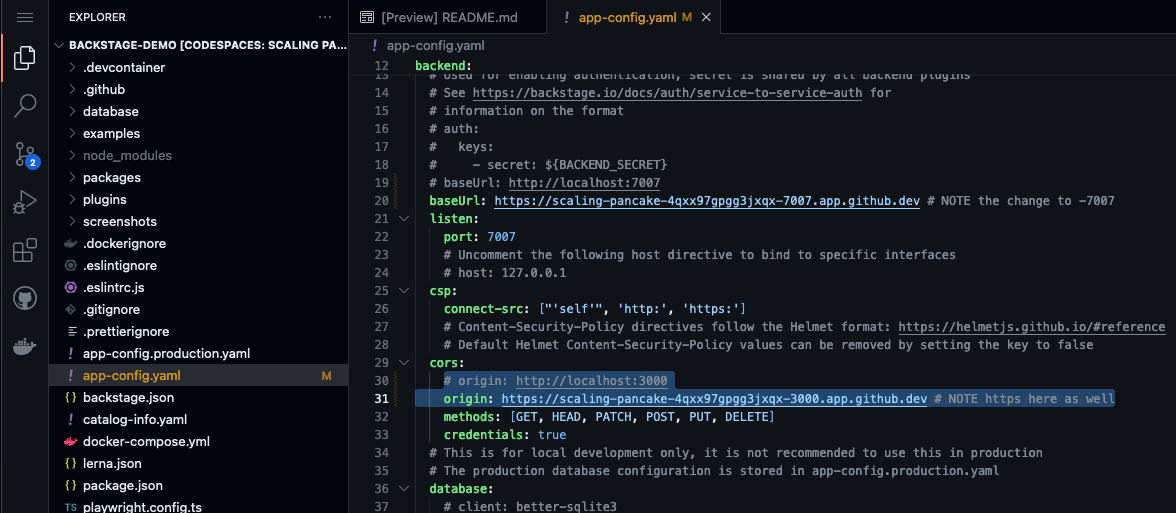This screenshot has height=513, width=1176.
Task: Open Explorer more actions ellipsis
Action: 325,16
